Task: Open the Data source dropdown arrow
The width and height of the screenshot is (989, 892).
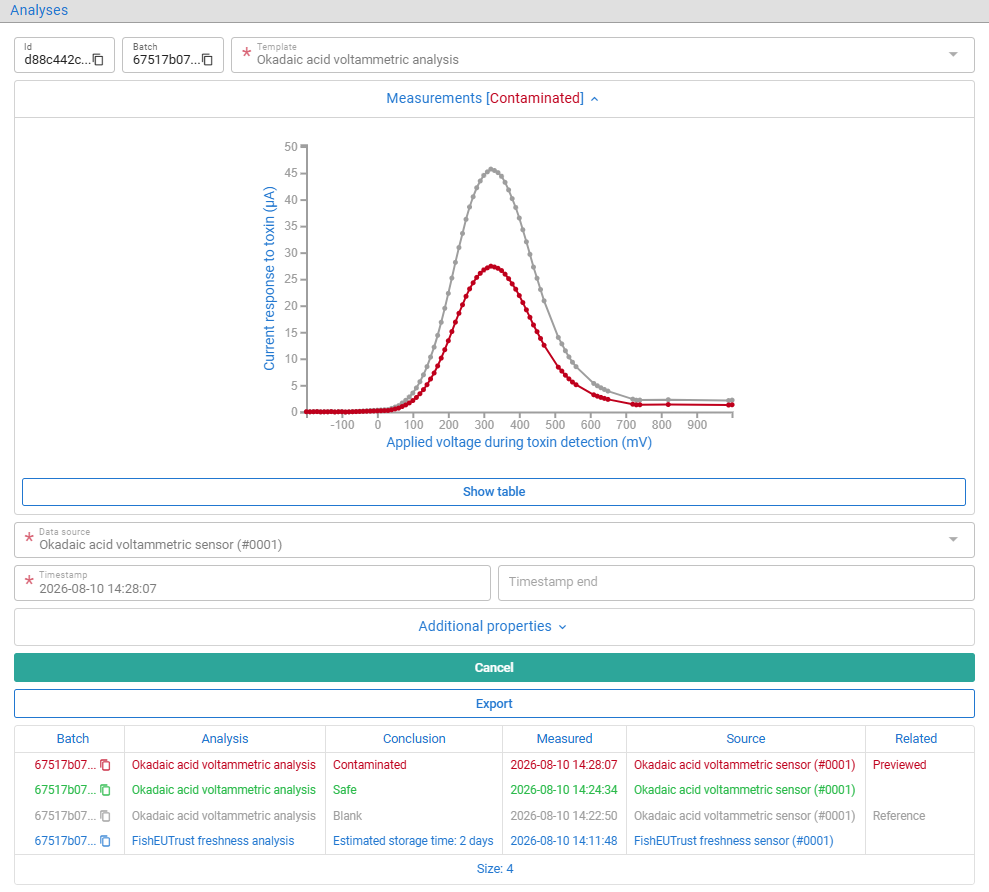Action: (x=953, y=539)
